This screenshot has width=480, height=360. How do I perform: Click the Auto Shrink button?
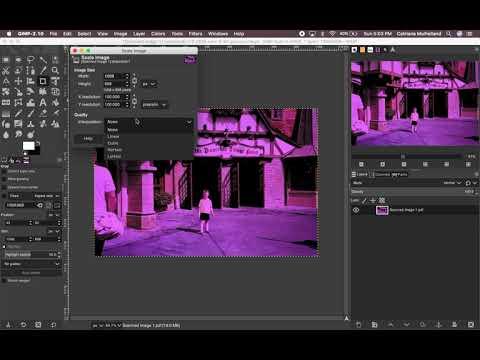click(x=31, y=273)
